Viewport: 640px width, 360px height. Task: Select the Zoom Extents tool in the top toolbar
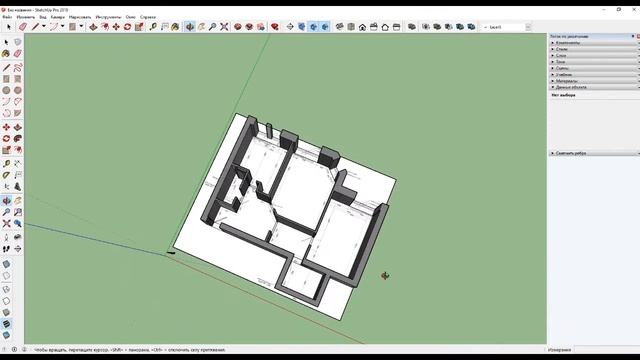point(224,27)
